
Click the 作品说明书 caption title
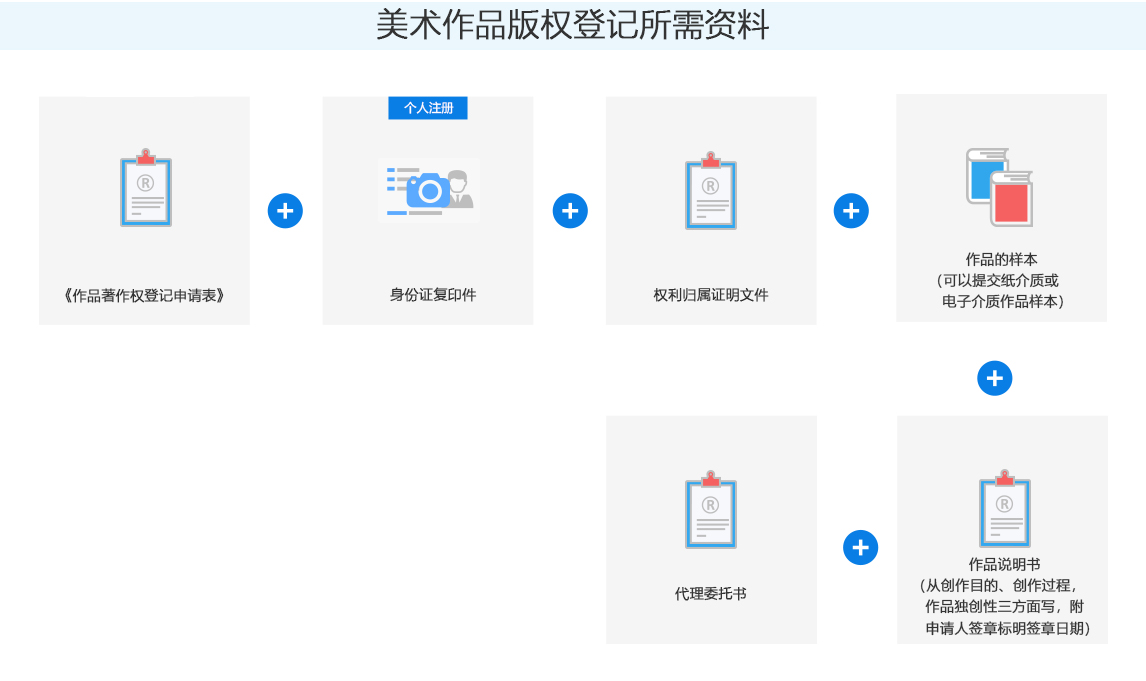tap(1004, 564)
